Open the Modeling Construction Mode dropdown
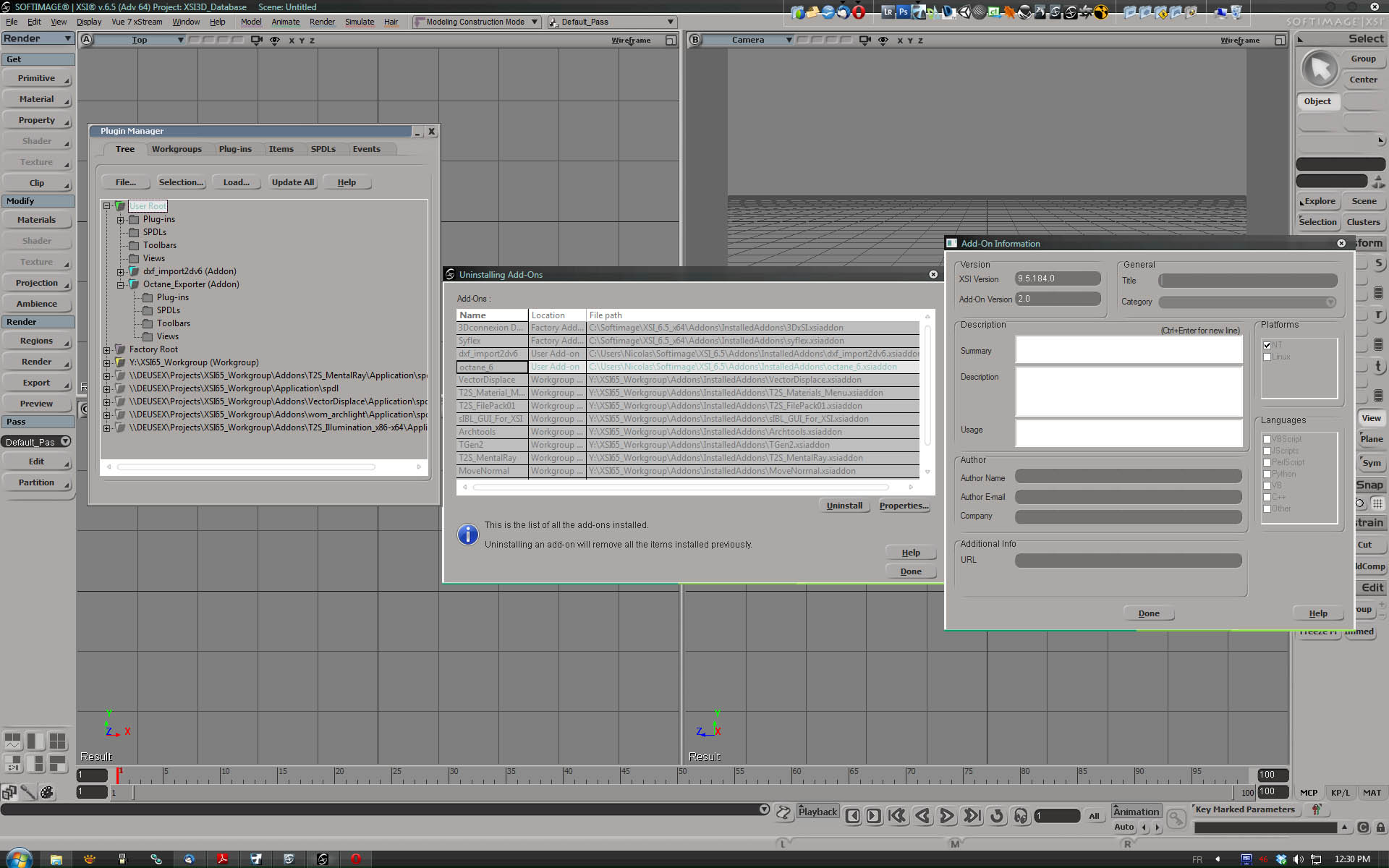Viewport: 1389px width, 868px height. pos(477,22)
